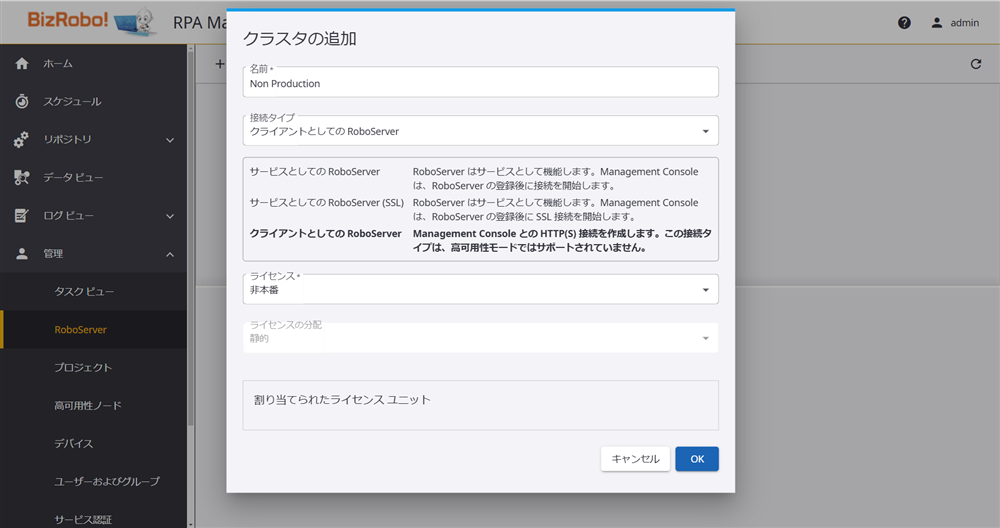
Task: Click the 管理 person icon
Action: click(x=22, y=254)
